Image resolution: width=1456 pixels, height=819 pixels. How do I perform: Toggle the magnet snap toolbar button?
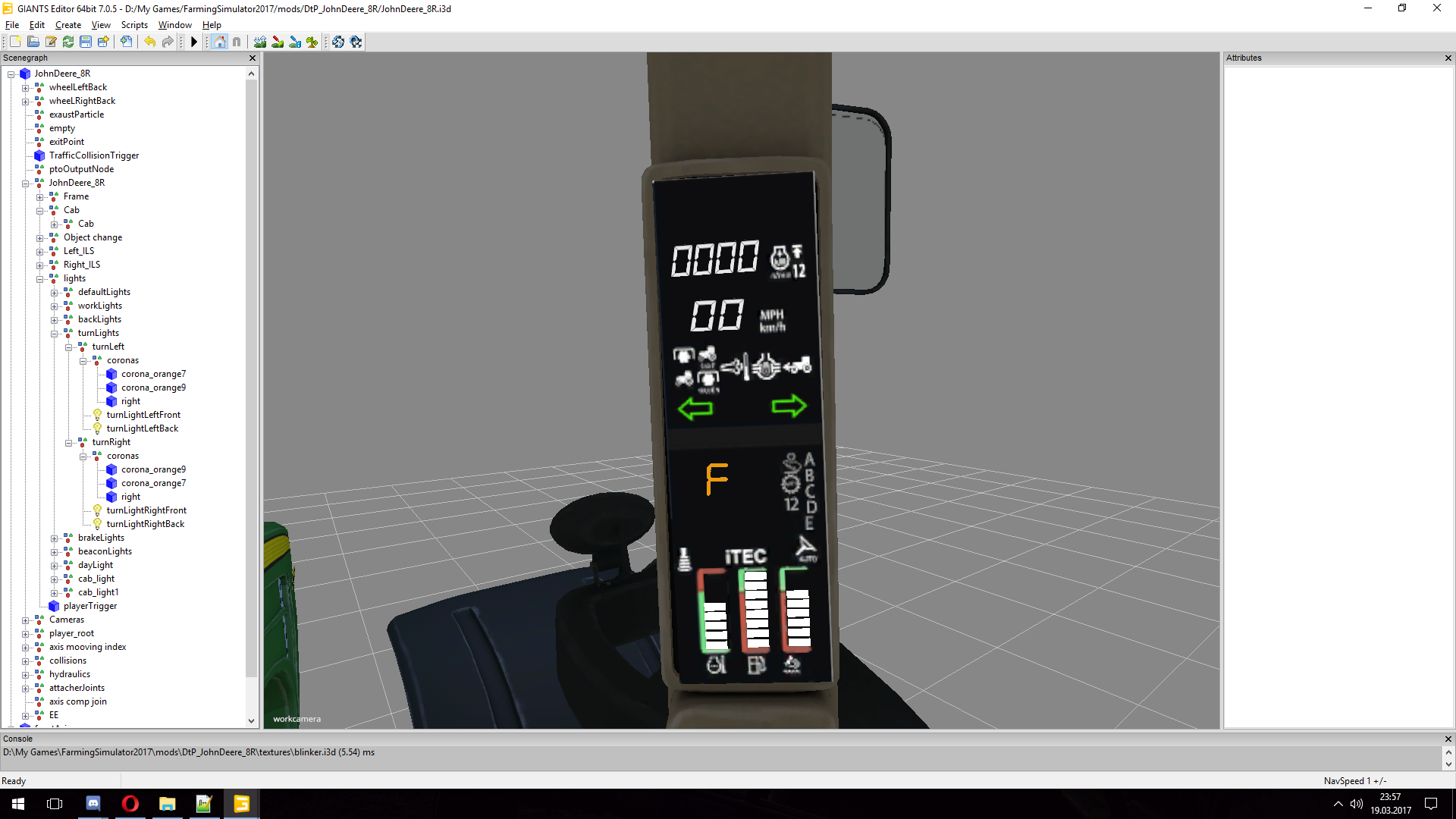(237, 42)
